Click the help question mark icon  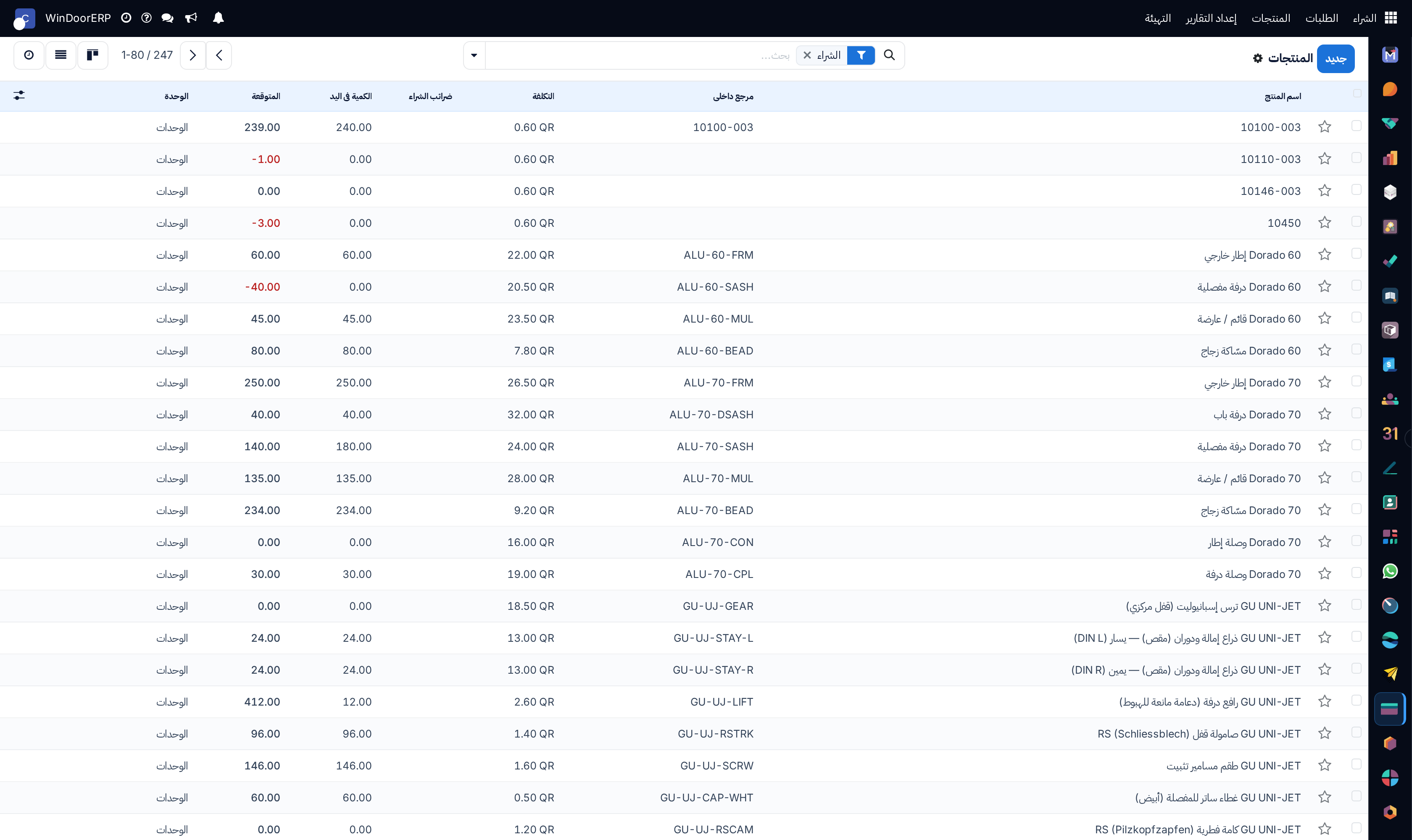point(146,18)
